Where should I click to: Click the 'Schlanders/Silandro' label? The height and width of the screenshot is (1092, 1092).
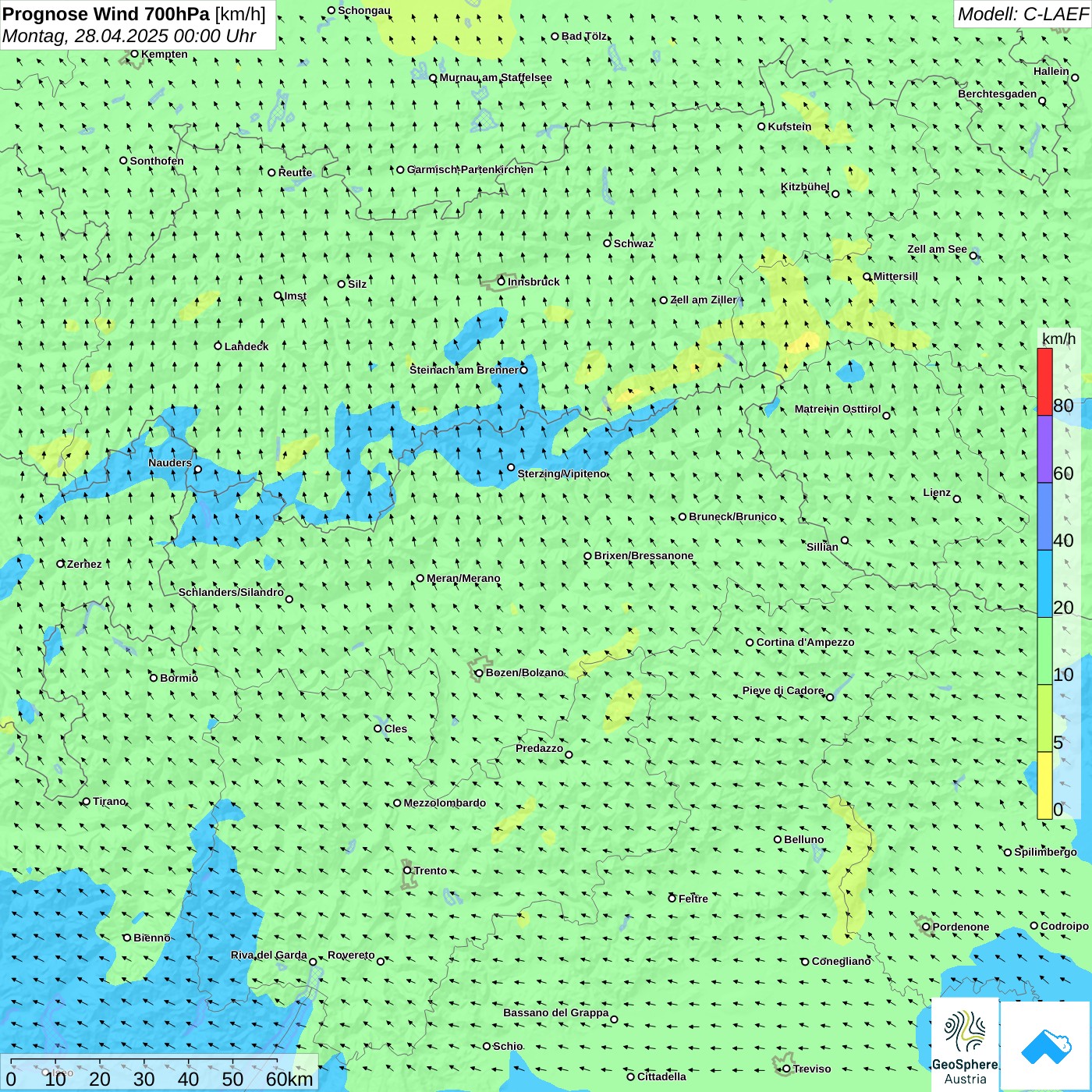(x=231, y=592)
